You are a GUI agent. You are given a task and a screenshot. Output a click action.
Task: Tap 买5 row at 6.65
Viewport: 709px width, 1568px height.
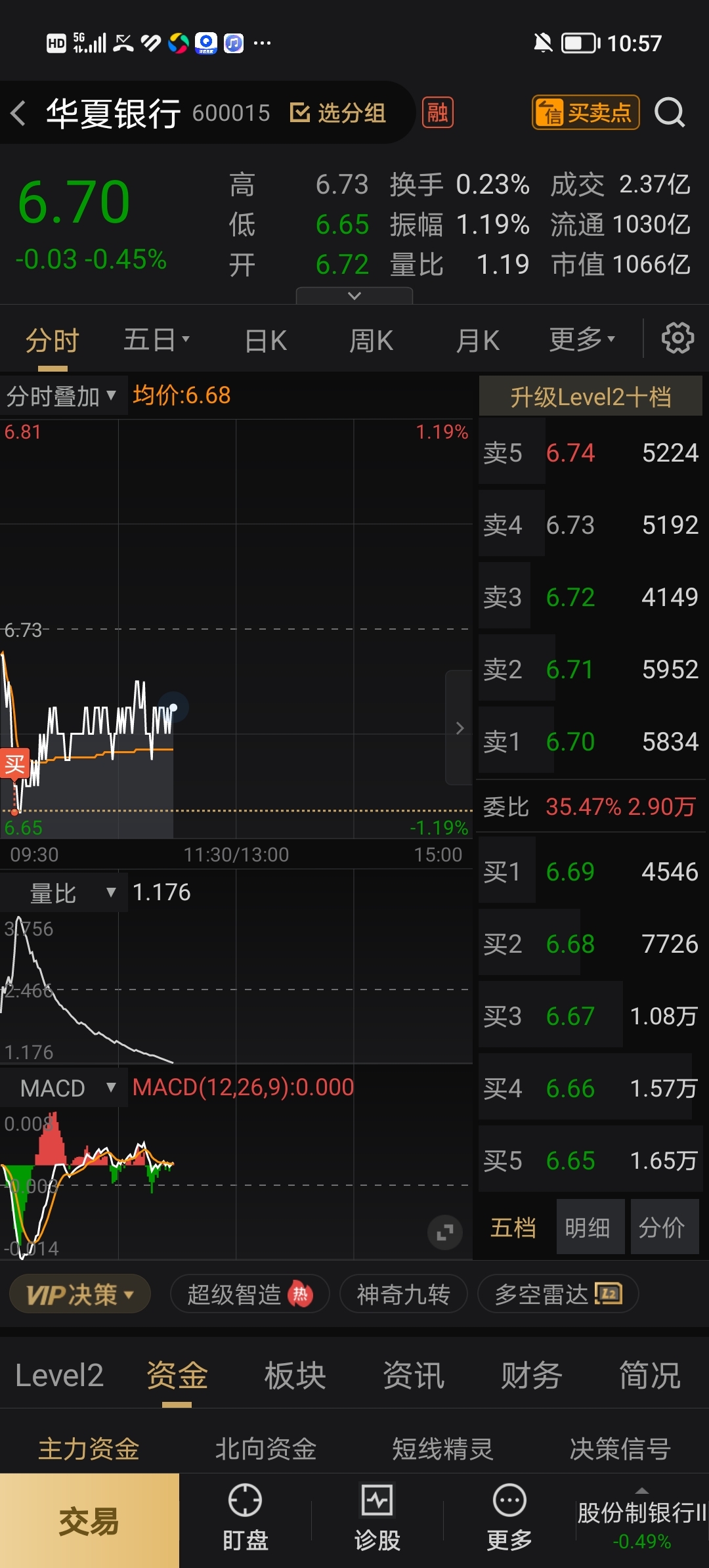coord(591,1160)
